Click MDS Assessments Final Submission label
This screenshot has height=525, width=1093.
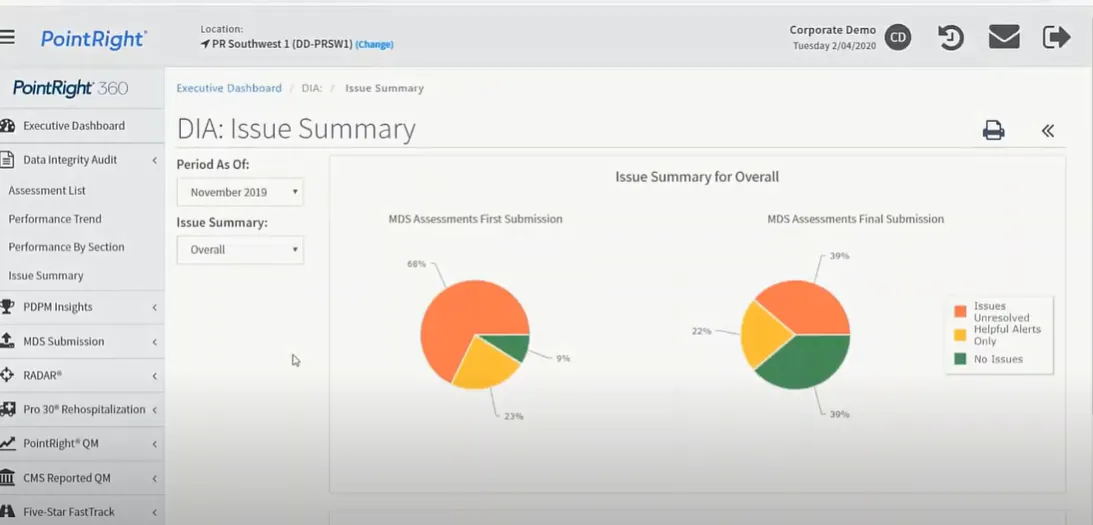[855, 219]
